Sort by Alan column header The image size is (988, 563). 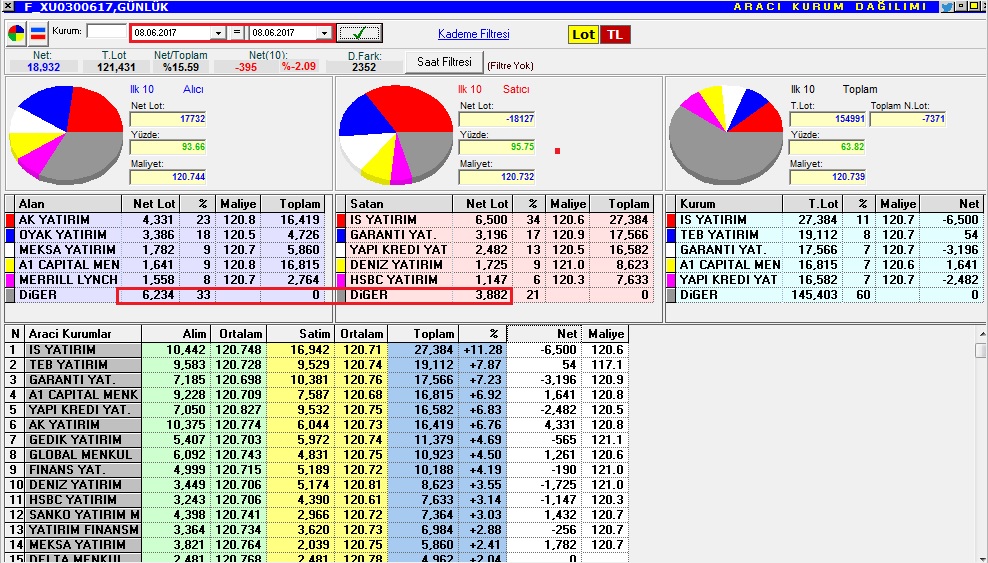(x=68, y=203)
